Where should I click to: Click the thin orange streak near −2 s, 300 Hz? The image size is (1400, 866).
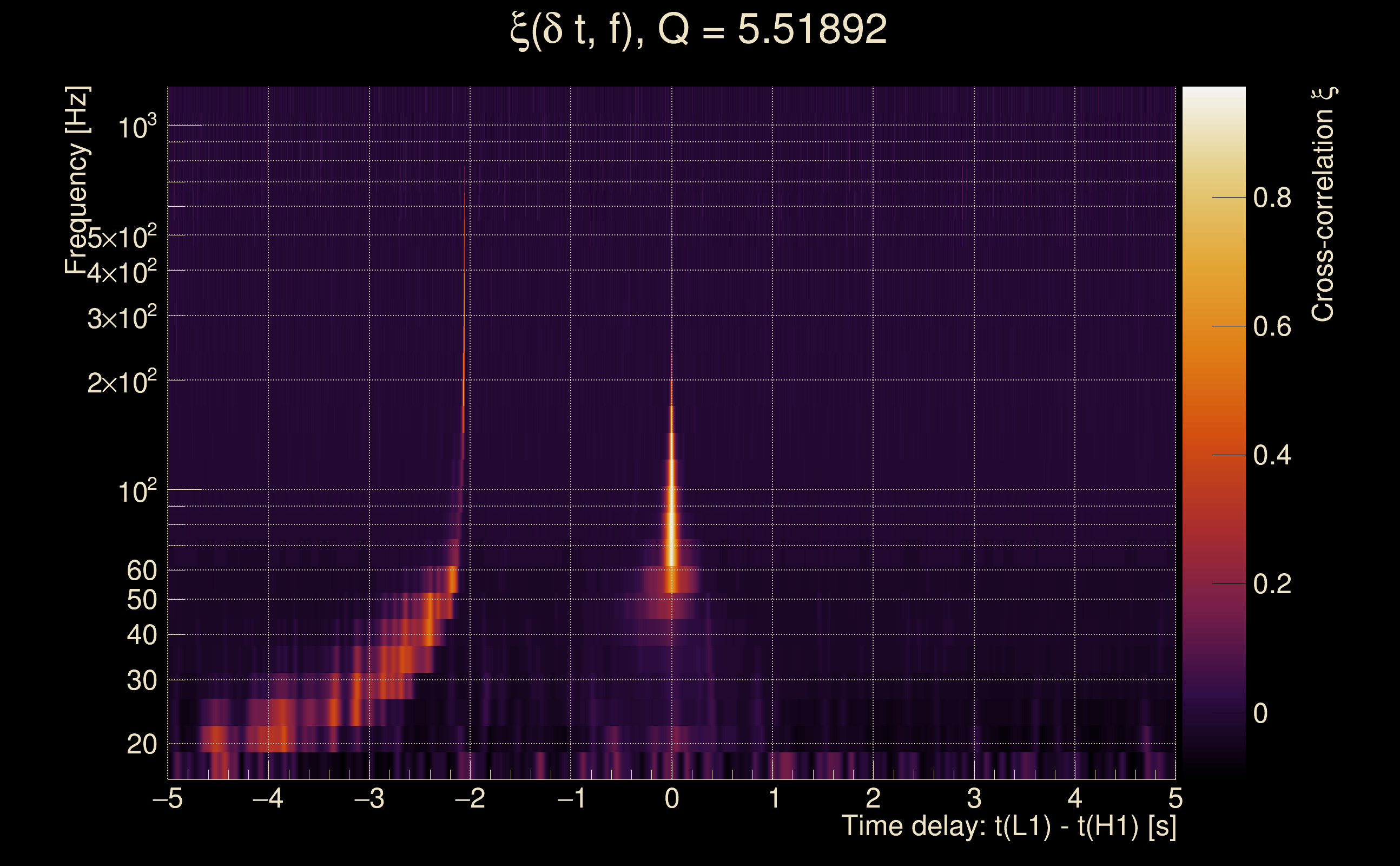click(464, 316)
